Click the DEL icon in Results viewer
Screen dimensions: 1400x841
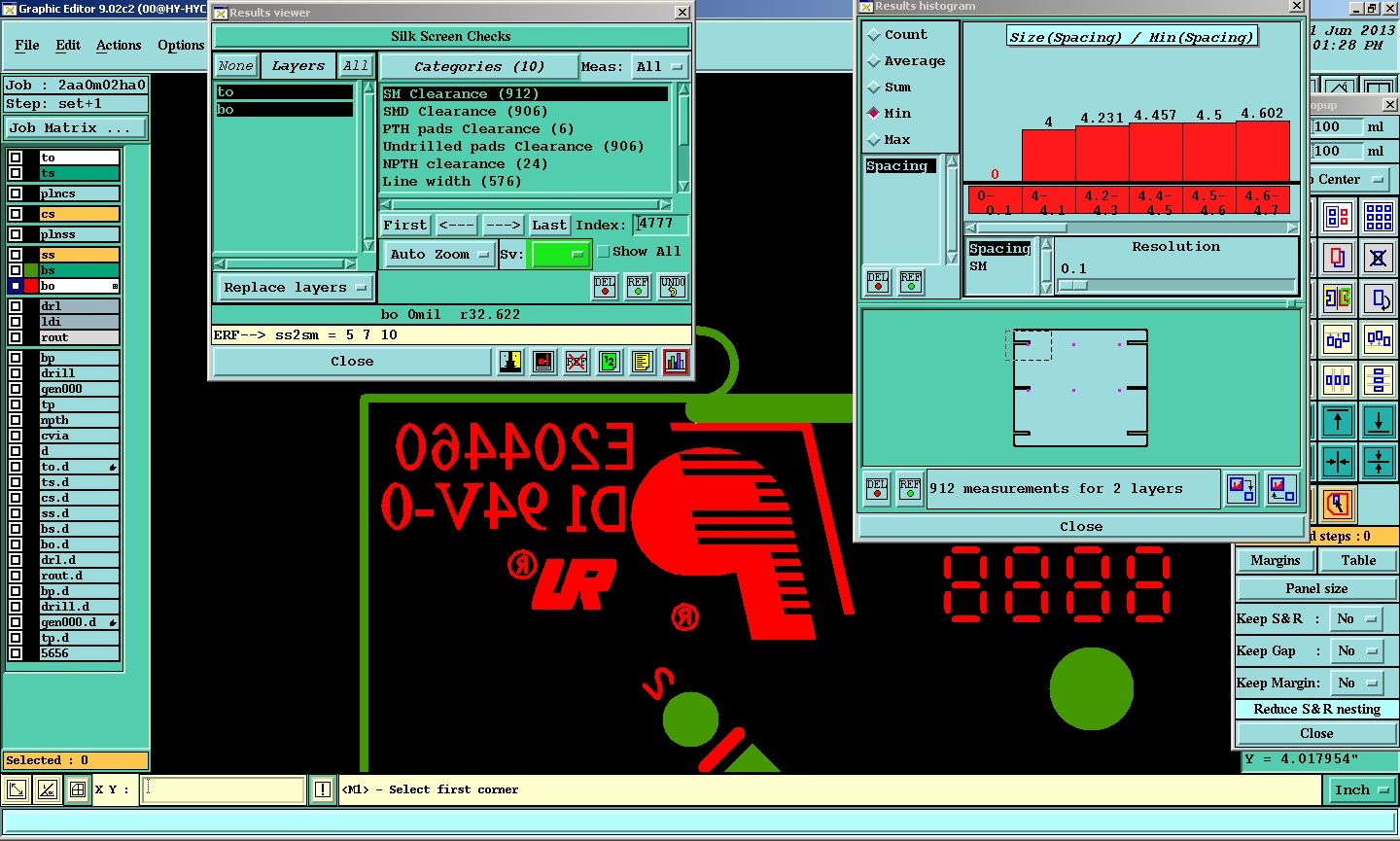click(605, 286)
